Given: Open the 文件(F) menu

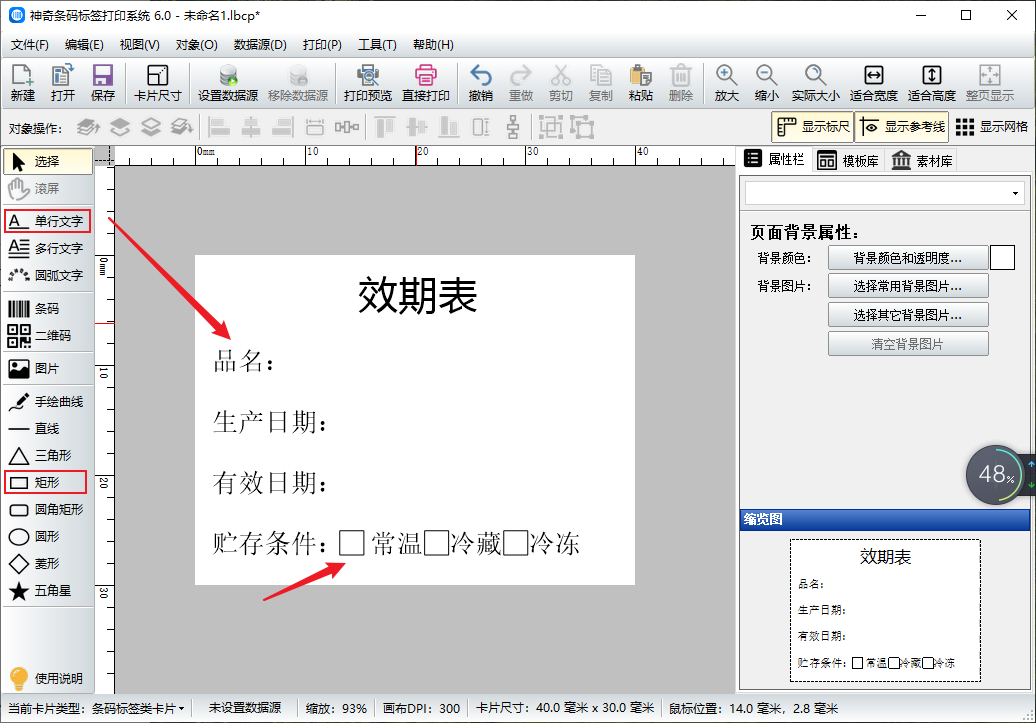Looking at the screenshot, I should [30, 45].
